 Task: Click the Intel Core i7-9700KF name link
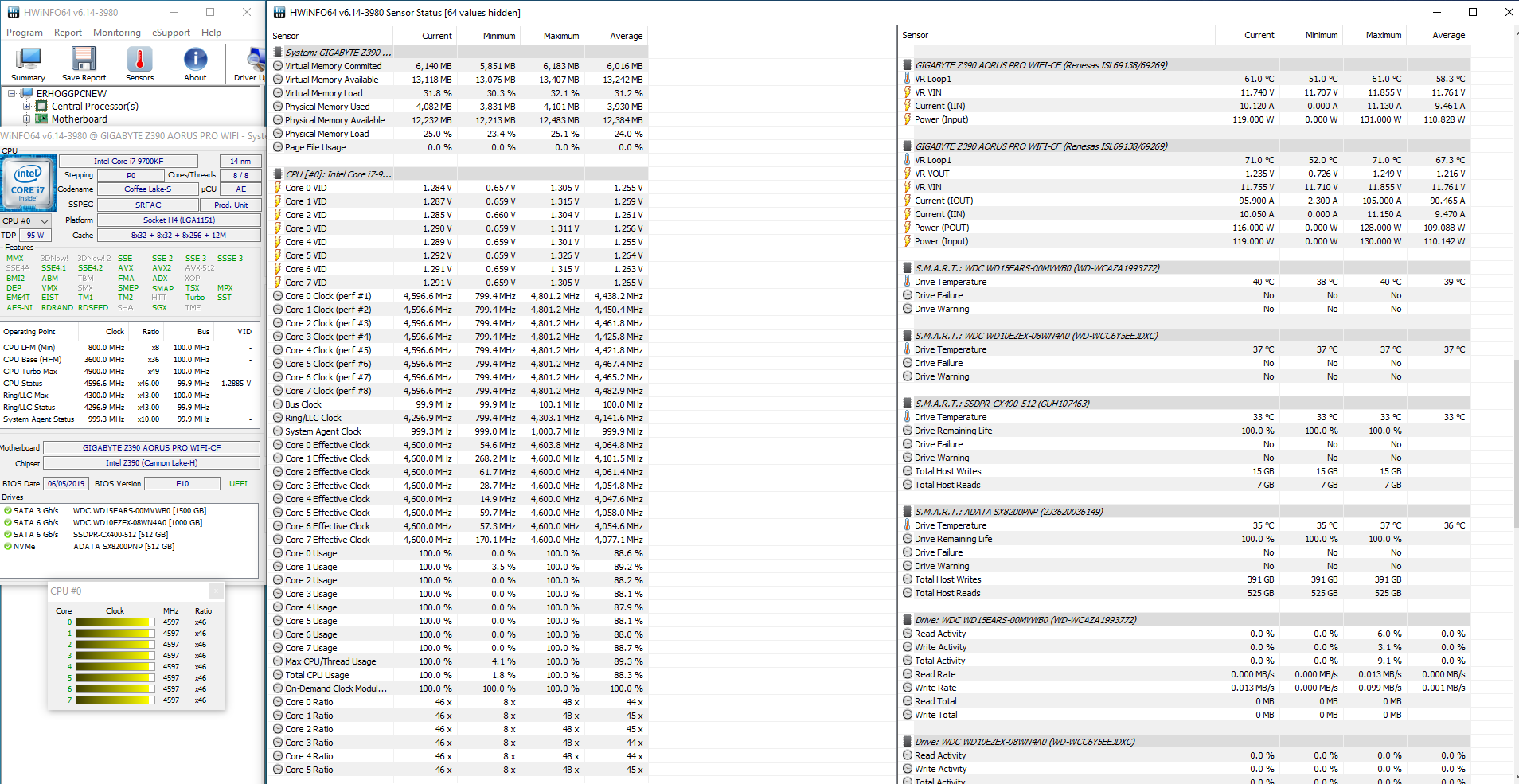point(128,161)
